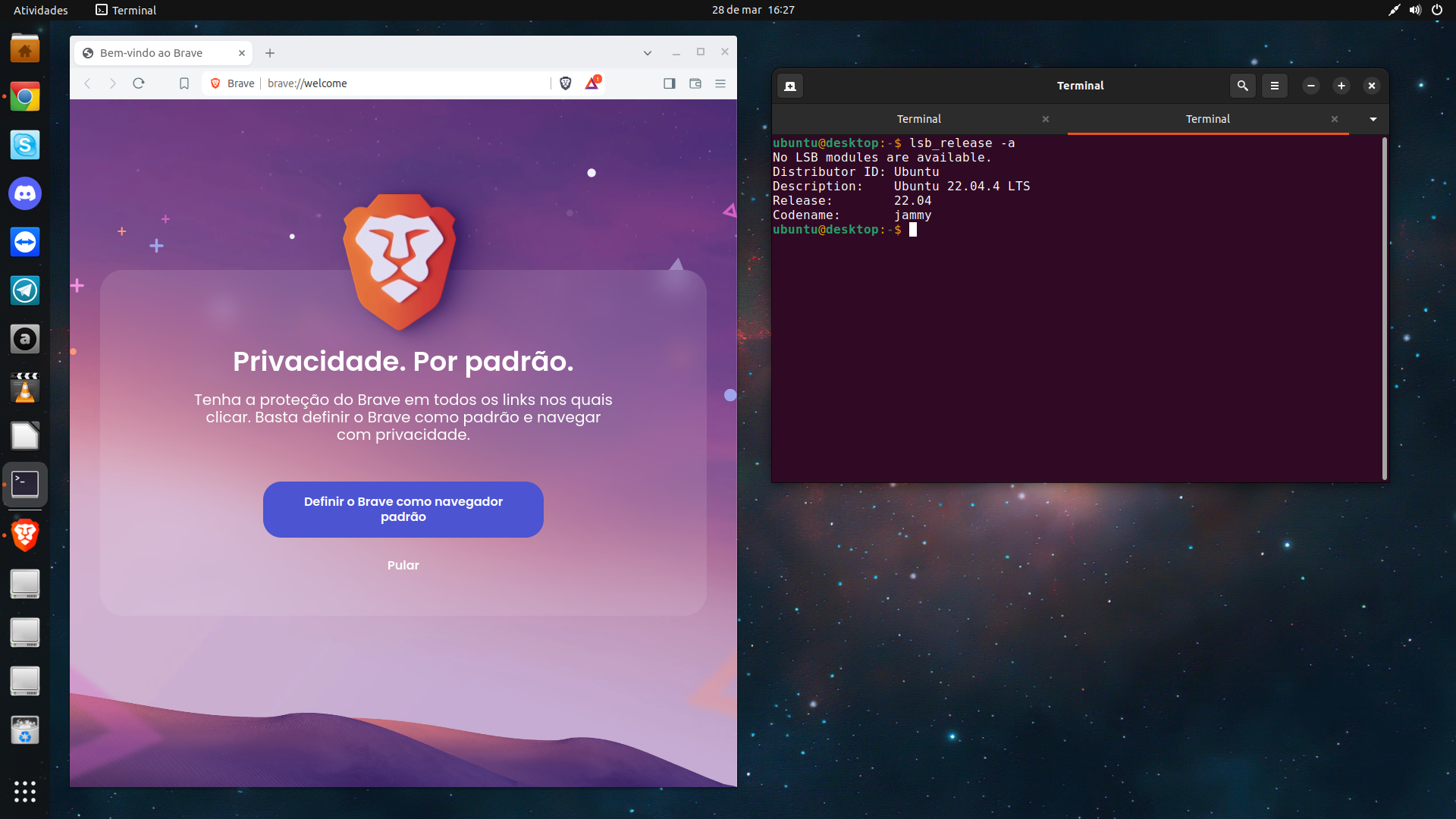
Task: Launch Google Chrome from the dock
Action: 25,97
